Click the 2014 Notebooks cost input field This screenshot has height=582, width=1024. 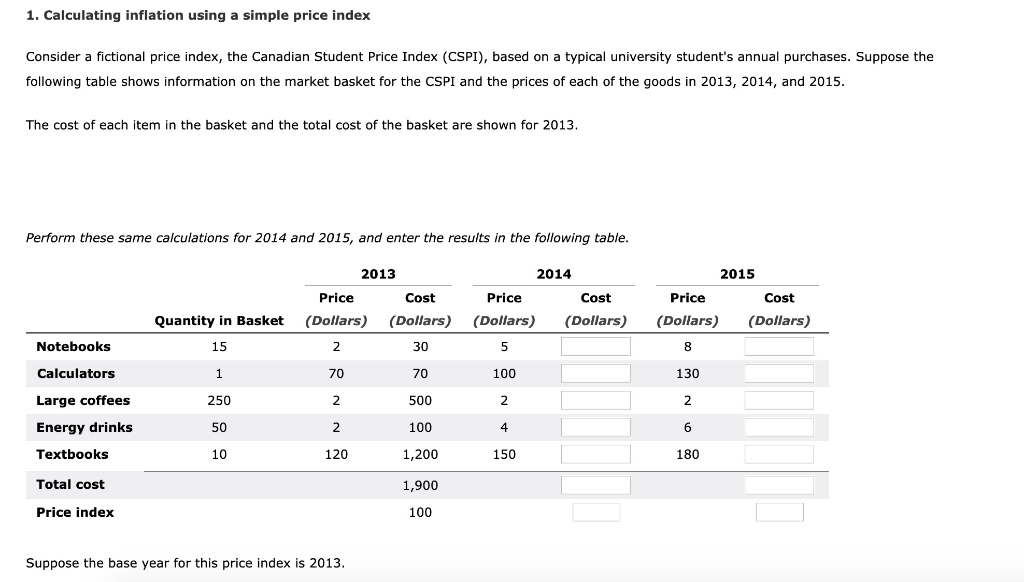[x=596, y=345]
